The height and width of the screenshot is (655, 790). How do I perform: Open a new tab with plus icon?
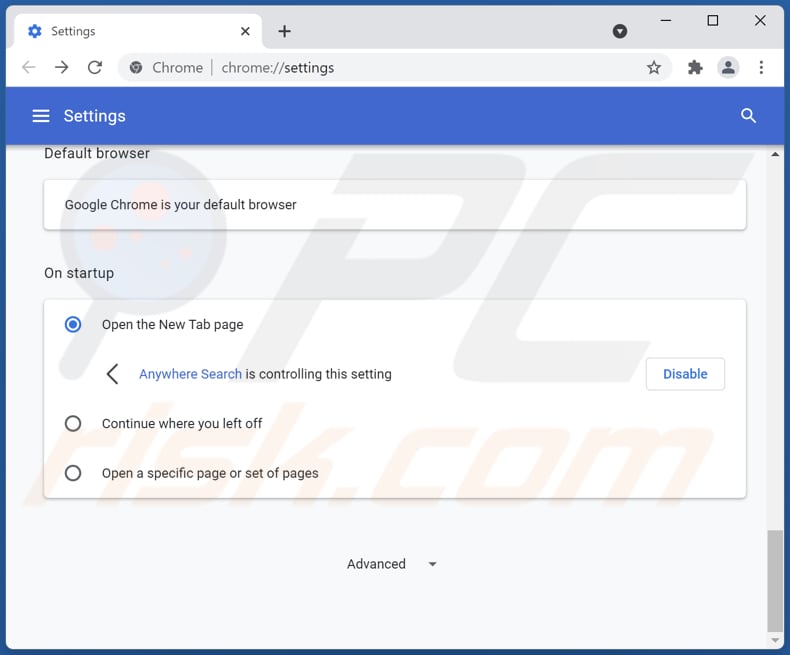point(284,31)
